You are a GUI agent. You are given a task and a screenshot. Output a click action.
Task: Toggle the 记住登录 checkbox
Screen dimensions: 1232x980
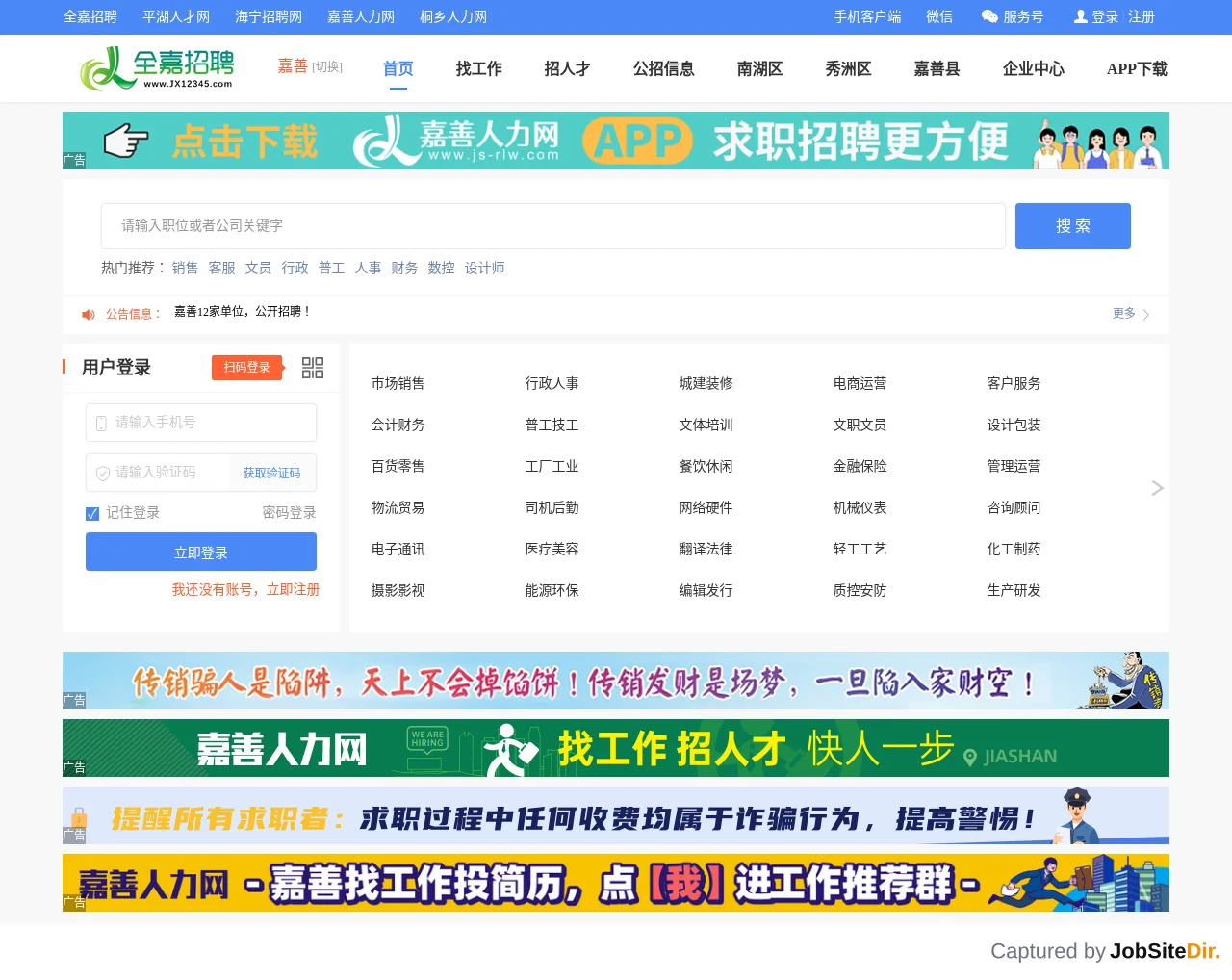click(x=92, y=514)
